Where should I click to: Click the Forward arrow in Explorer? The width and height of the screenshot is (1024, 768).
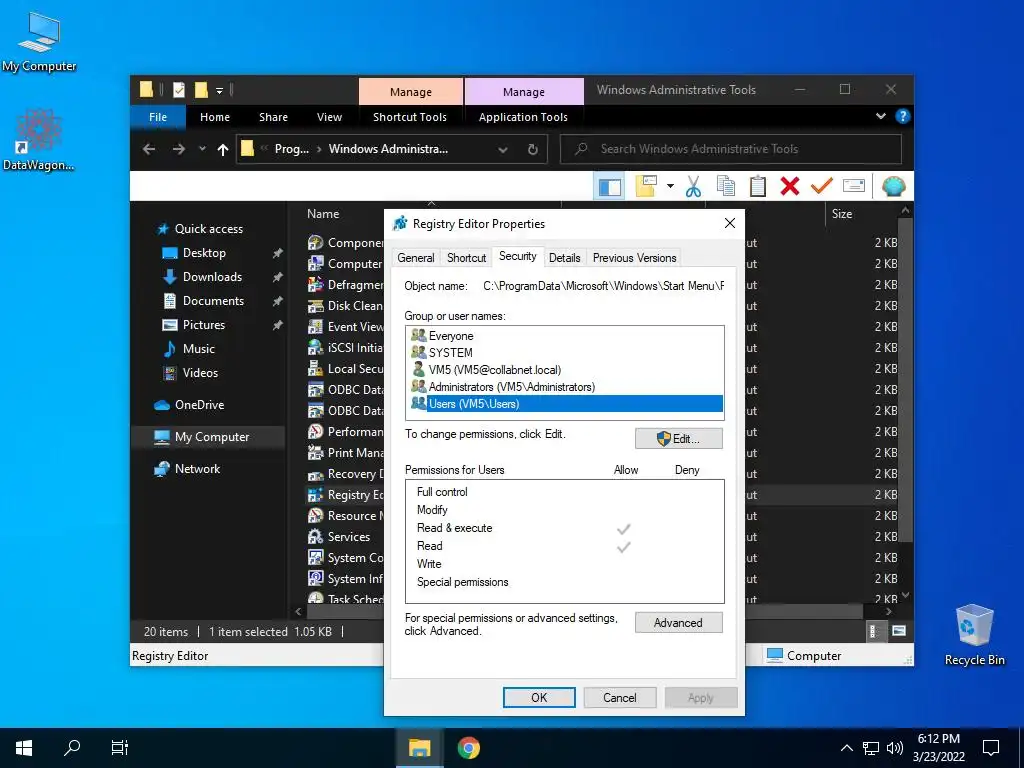coord(178,150)
